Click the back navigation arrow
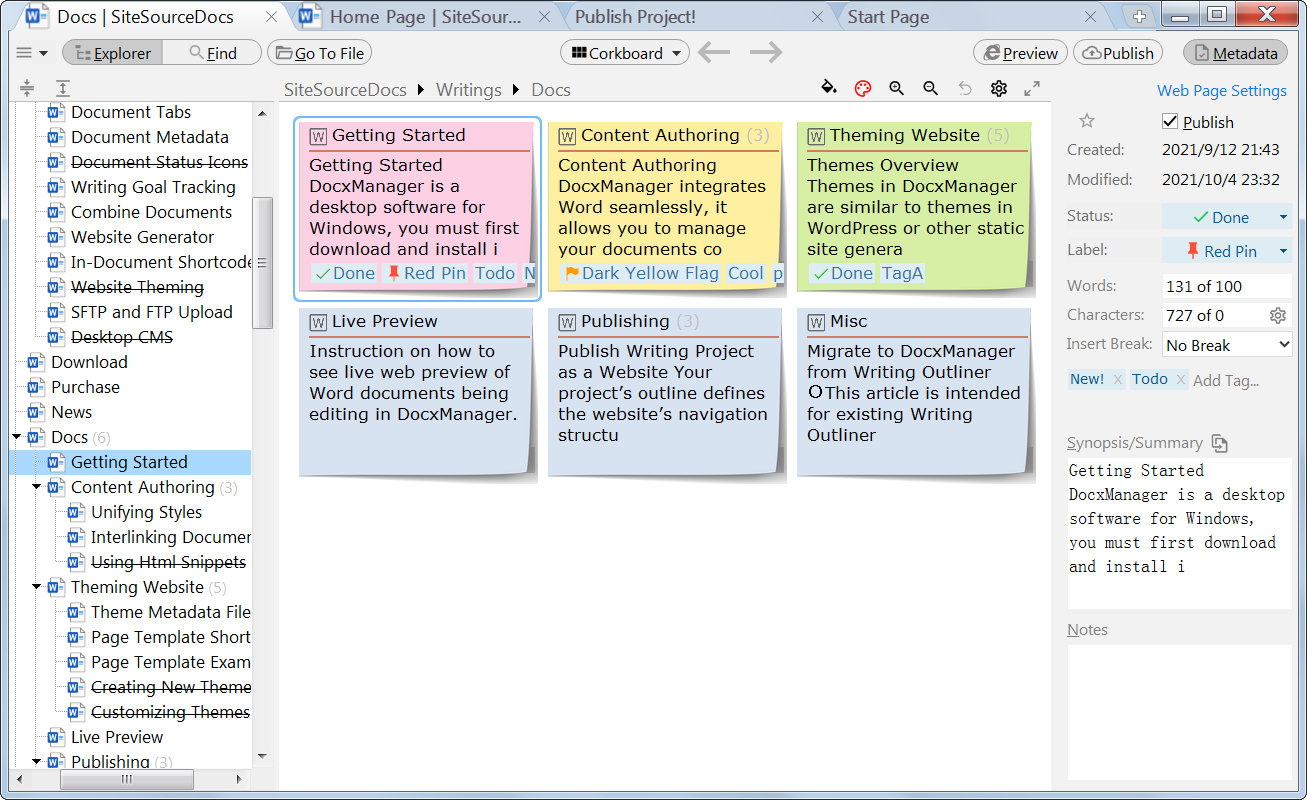This screenshot has width=1307, height=800. 714,53
